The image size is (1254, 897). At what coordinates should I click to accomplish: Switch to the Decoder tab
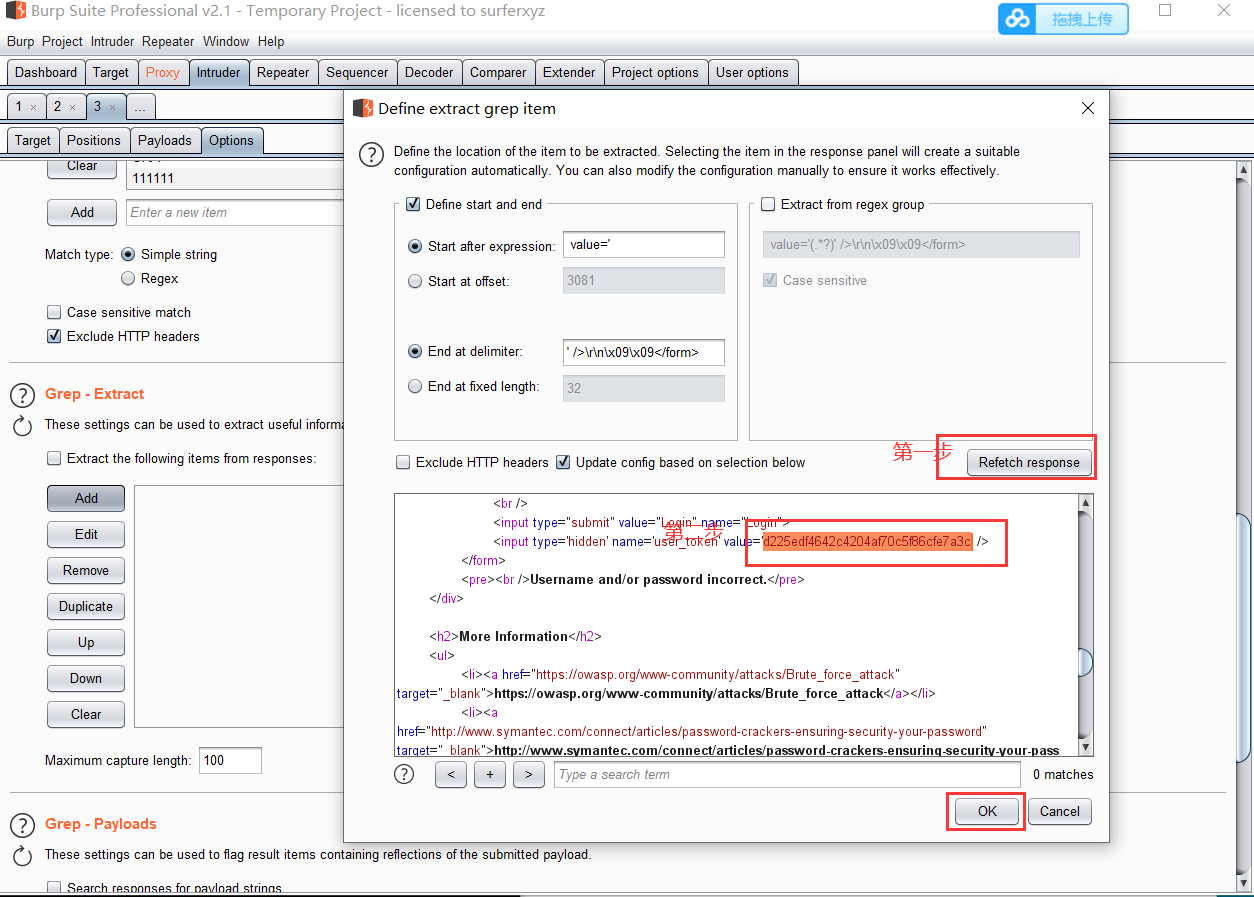(x=429, y=73)
